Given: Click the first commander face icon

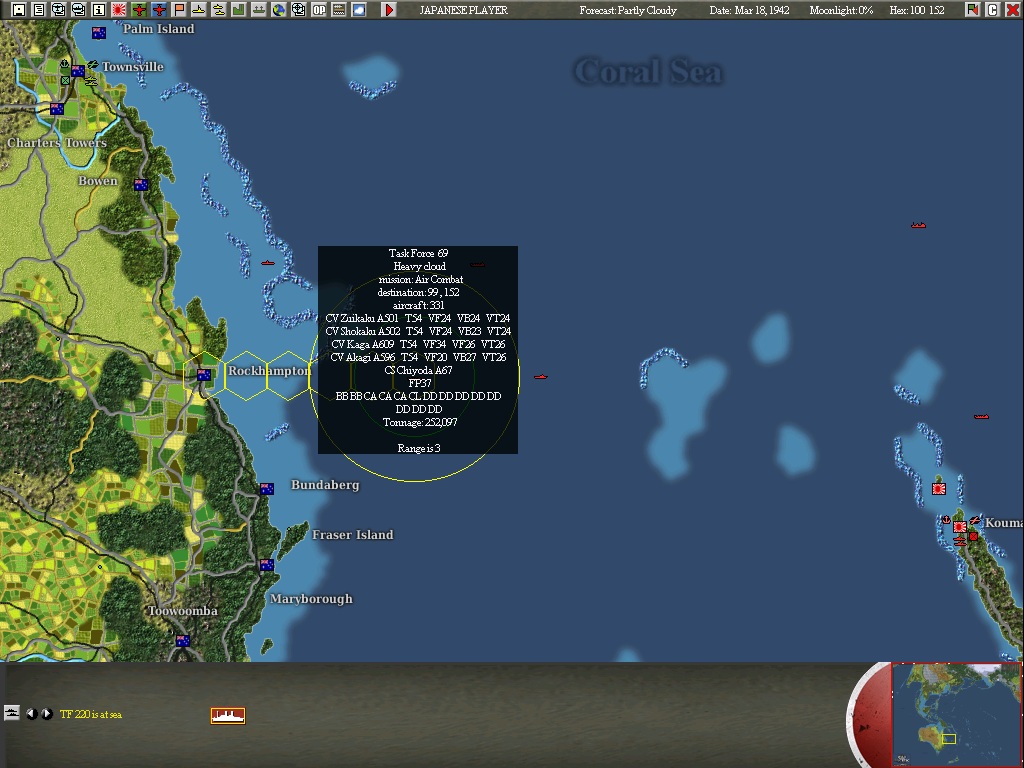Looking at the screenshot, I should click(x=59, y=10).
